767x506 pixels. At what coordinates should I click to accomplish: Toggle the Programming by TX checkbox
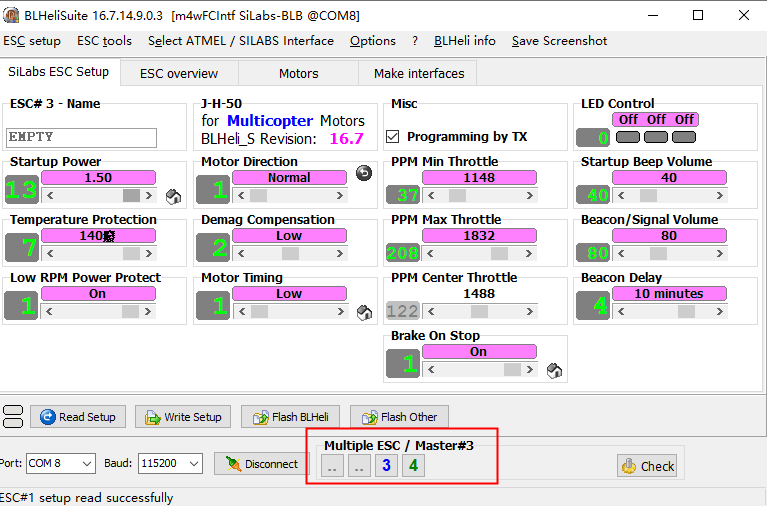tap(392, 137)
